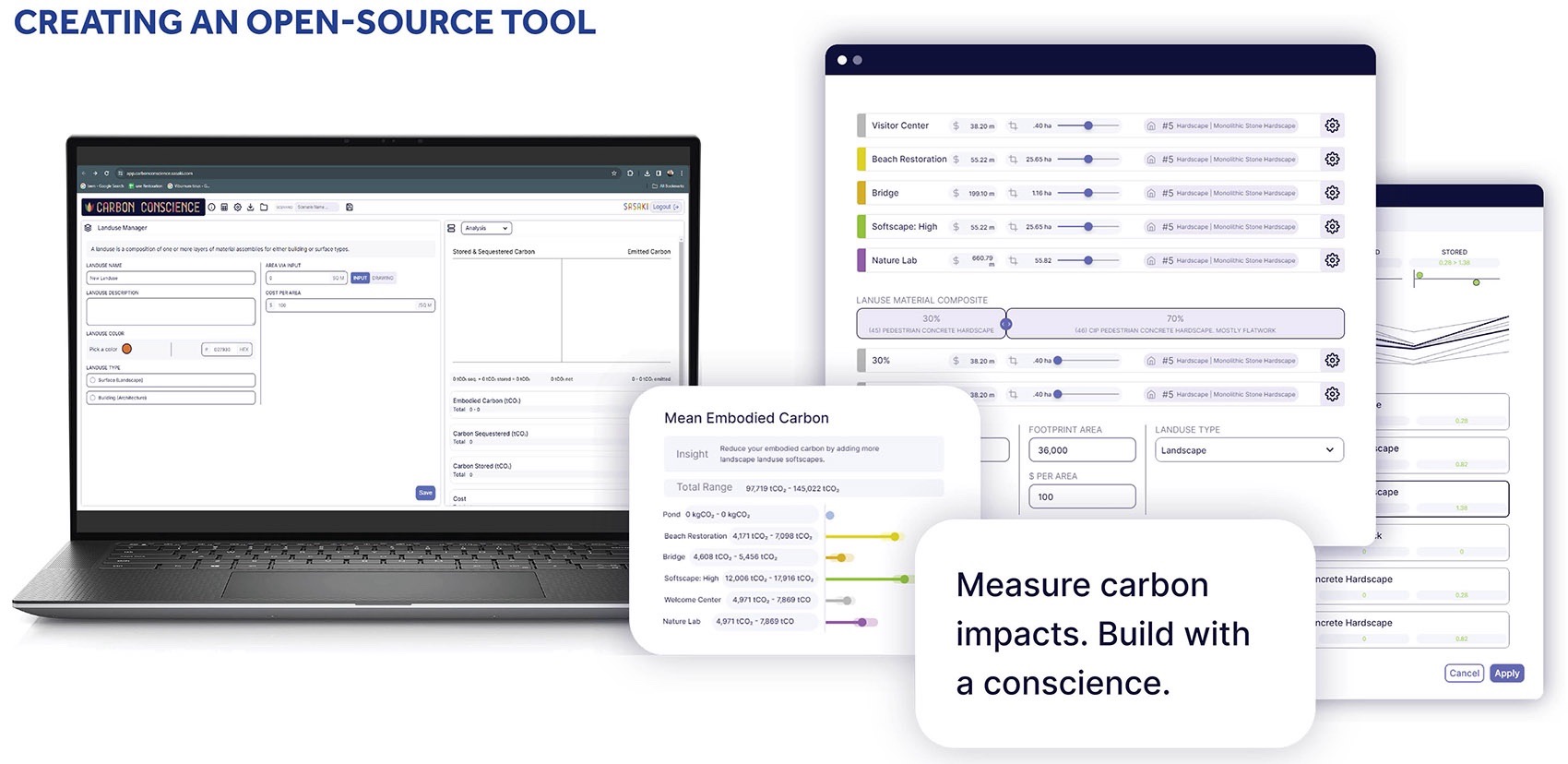The height and width of the screenshot is (764, 1568).
Task: Click the download icon in Carbon Conscience toolbar
Action: (250, 208)
